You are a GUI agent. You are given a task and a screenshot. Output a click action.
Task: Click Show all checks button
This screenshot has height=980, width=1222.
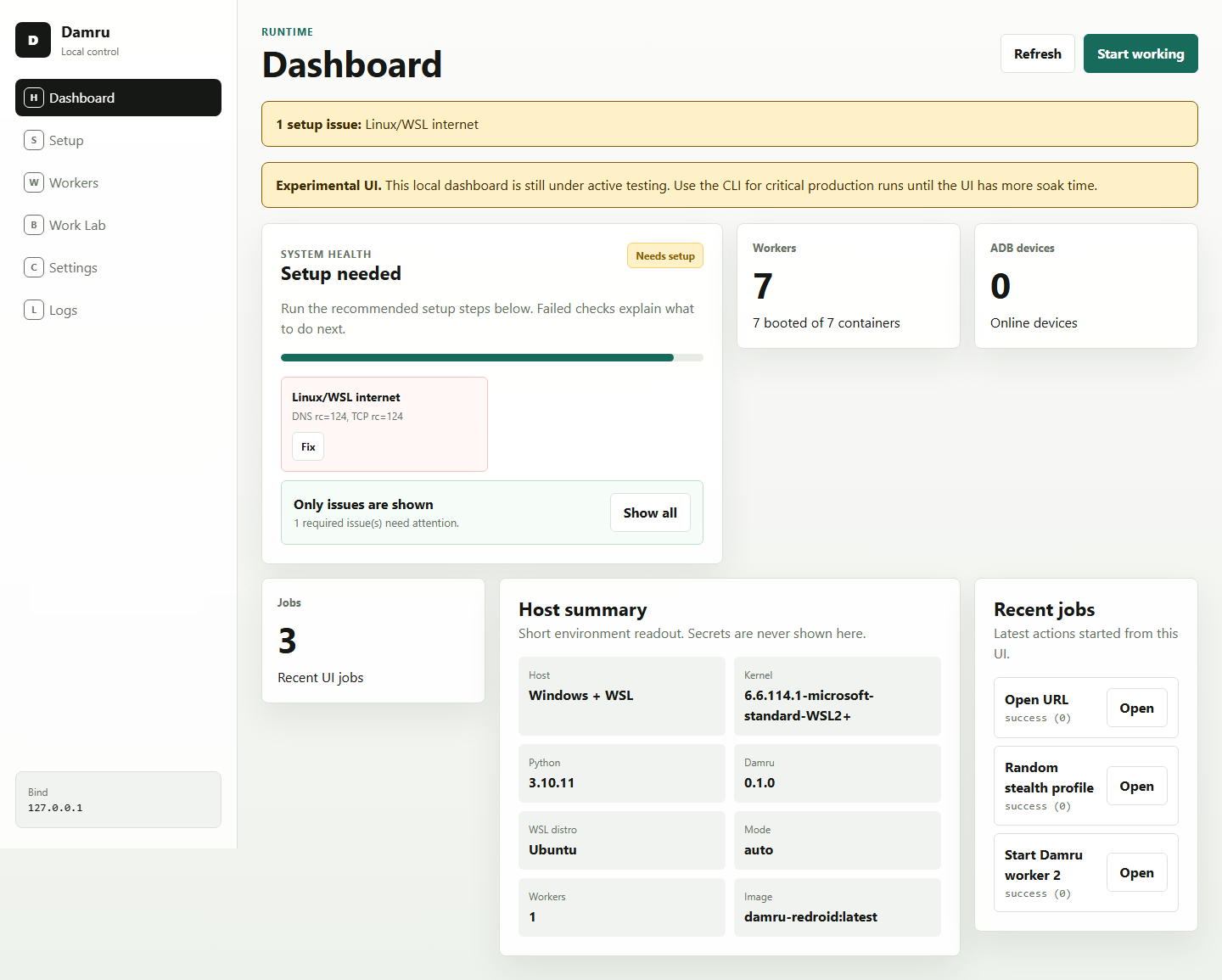point(650,512)
